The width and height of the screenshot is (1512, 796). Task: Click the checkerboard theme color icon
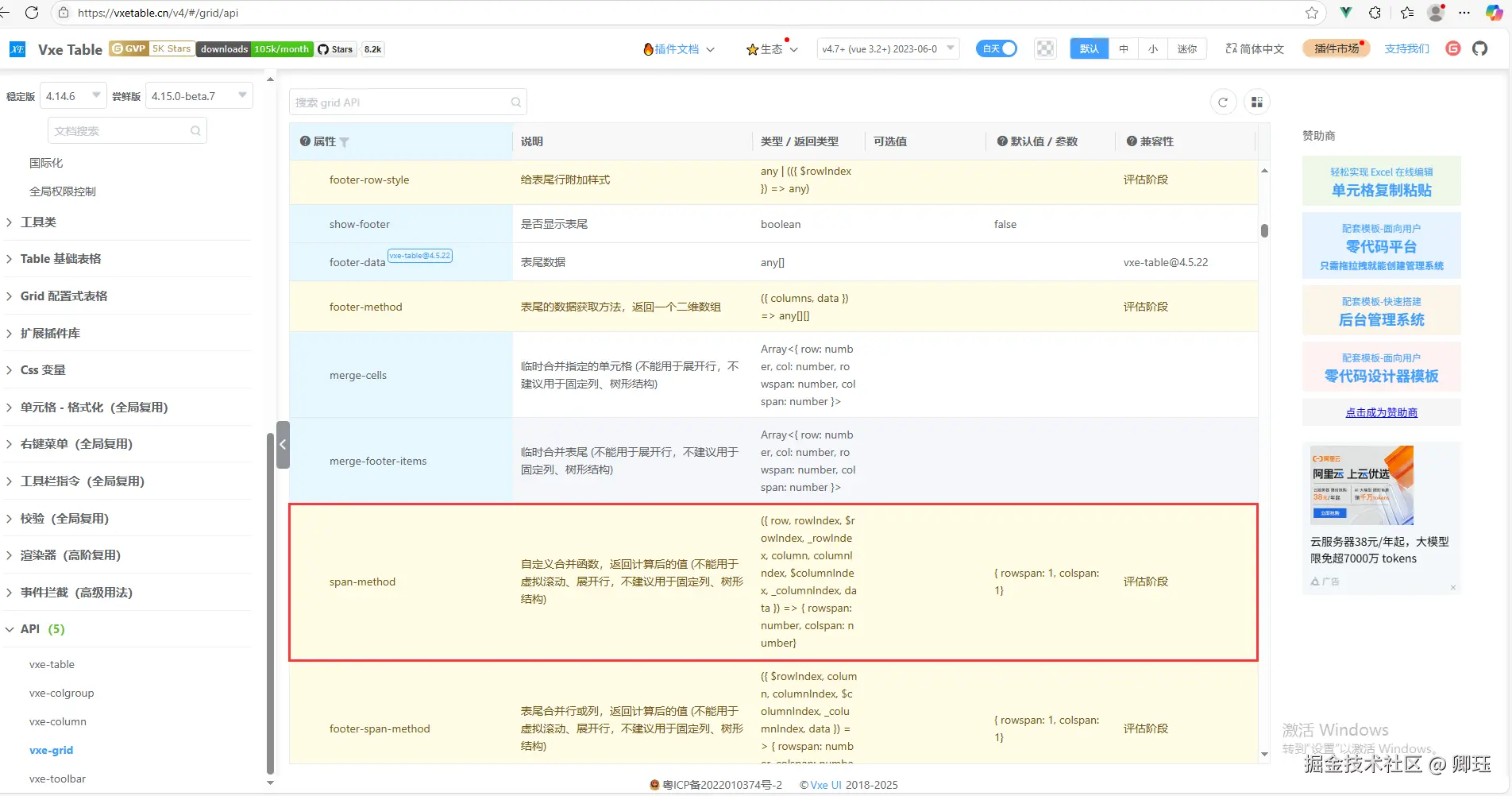click(x=1045, y=48)
